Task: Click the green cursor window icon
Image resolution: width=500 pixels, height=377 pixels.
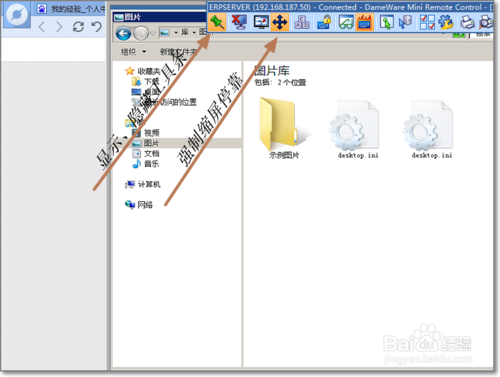Action: pyautogui.click(x=387, y=22)
